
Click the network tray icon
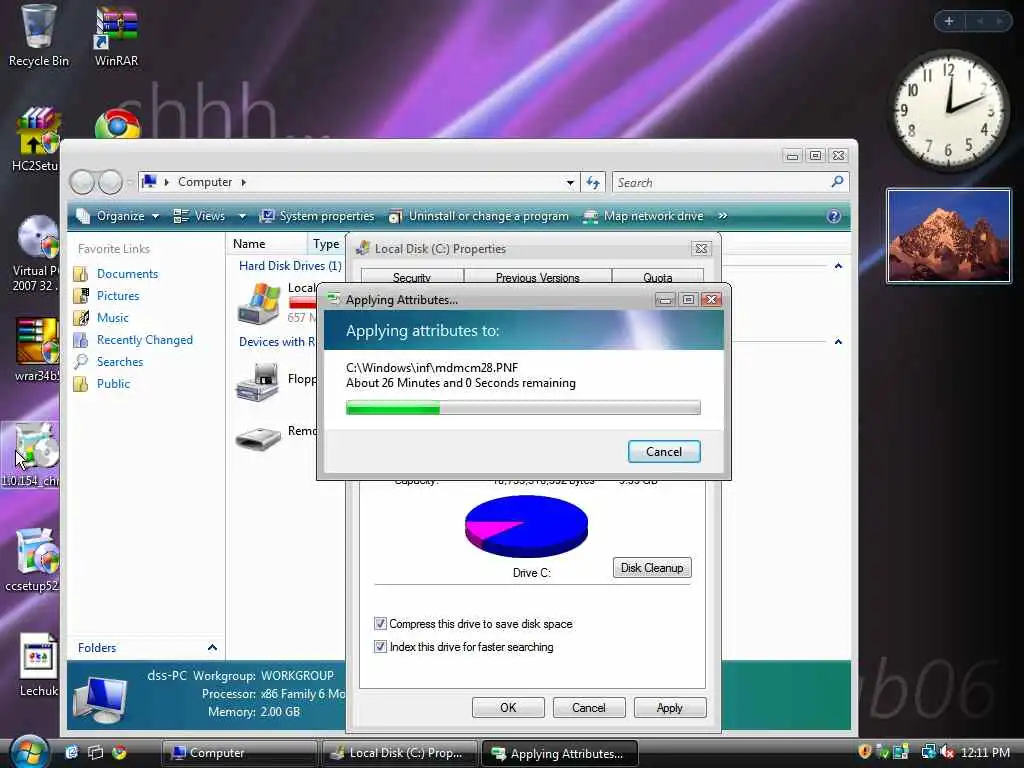click(x=928, y=752)
